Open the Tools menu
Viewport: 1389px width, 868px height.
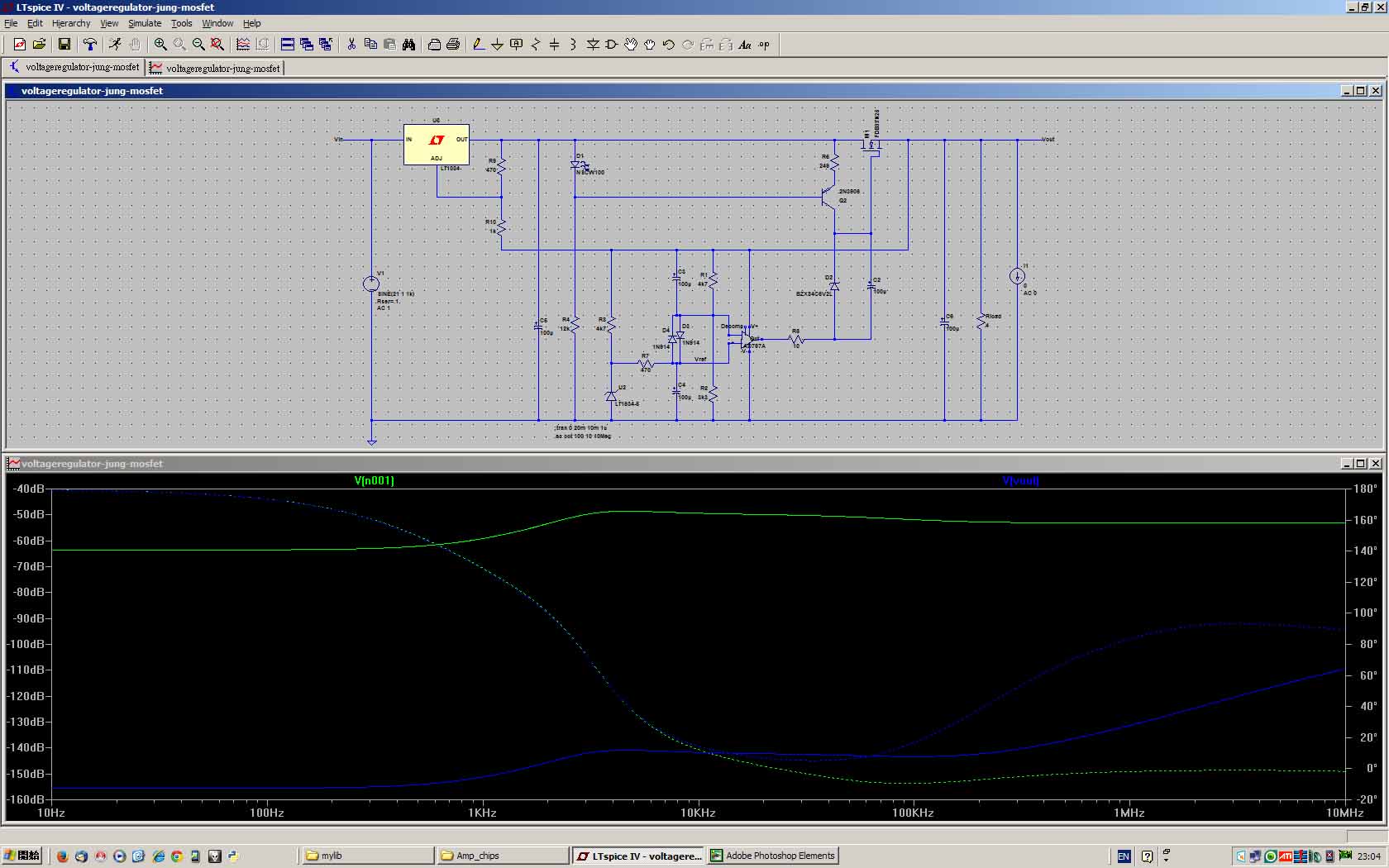[x=181, y=23]
